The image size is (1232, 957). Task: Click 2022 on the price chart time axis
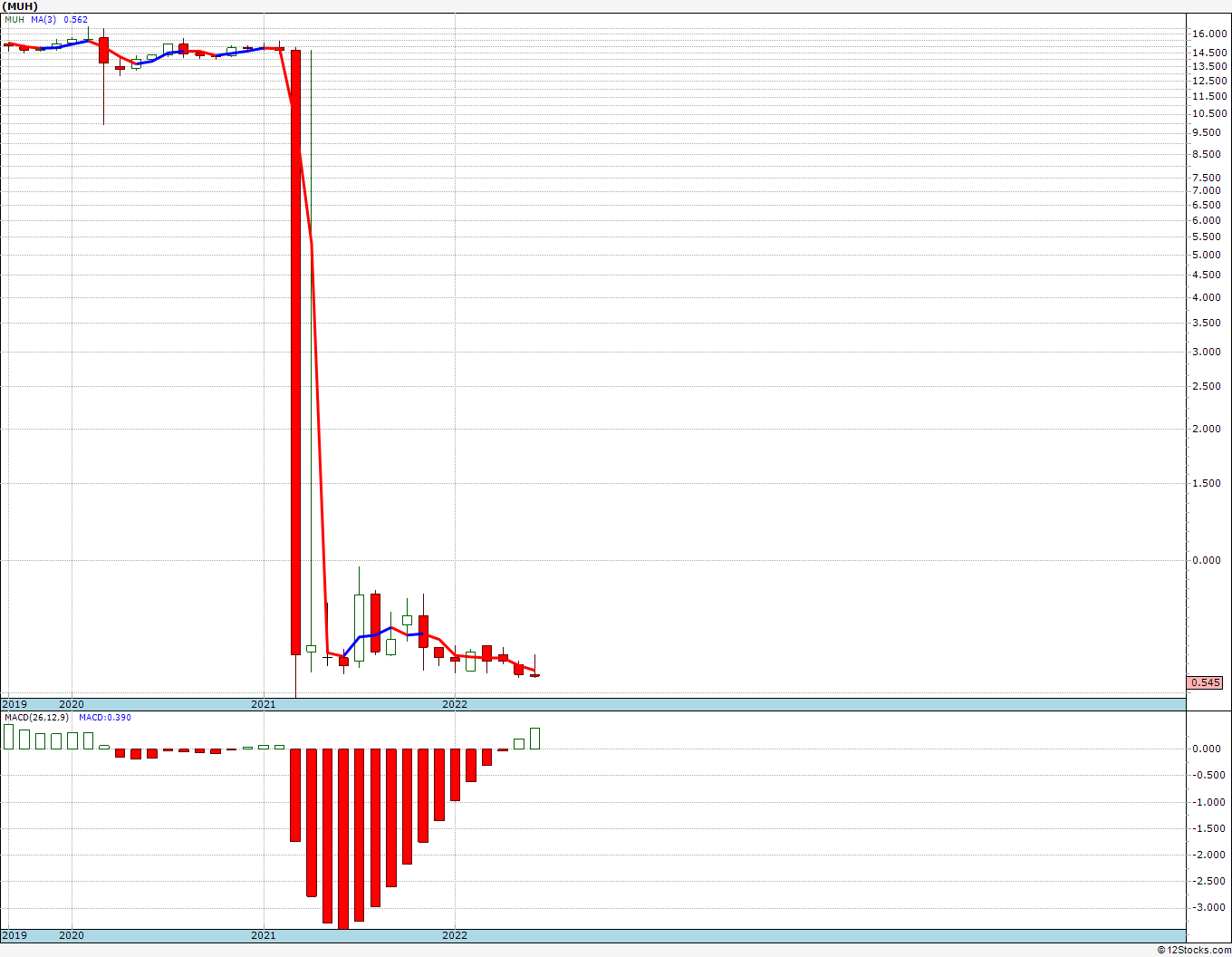[x=455, y=703]
